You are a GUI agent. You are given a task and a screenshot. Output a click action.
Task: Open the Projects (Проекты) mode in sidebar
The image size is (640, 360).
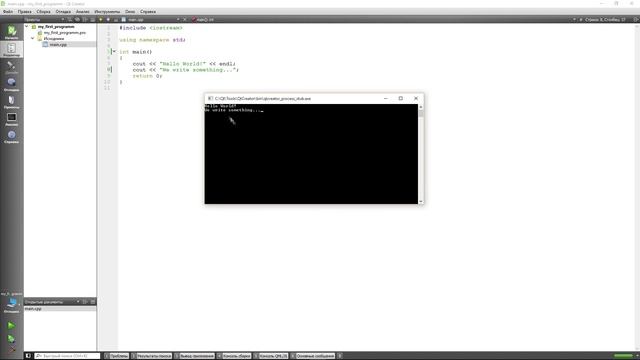click(11, 102)
